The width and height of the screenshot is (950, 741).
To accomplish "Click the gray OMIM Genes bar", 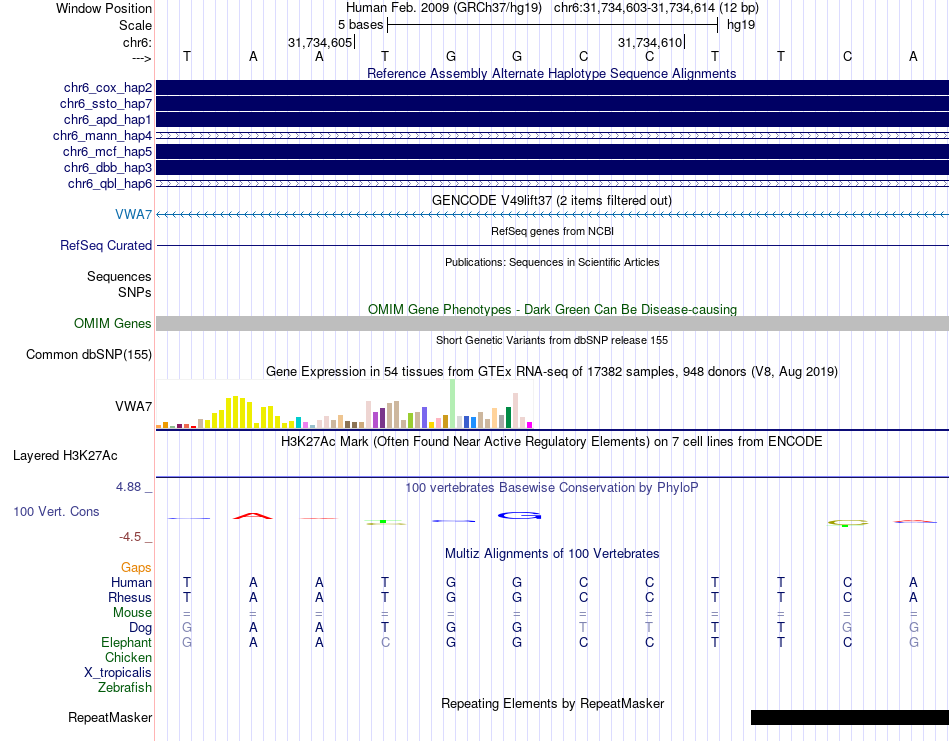I will click(553, 324).
